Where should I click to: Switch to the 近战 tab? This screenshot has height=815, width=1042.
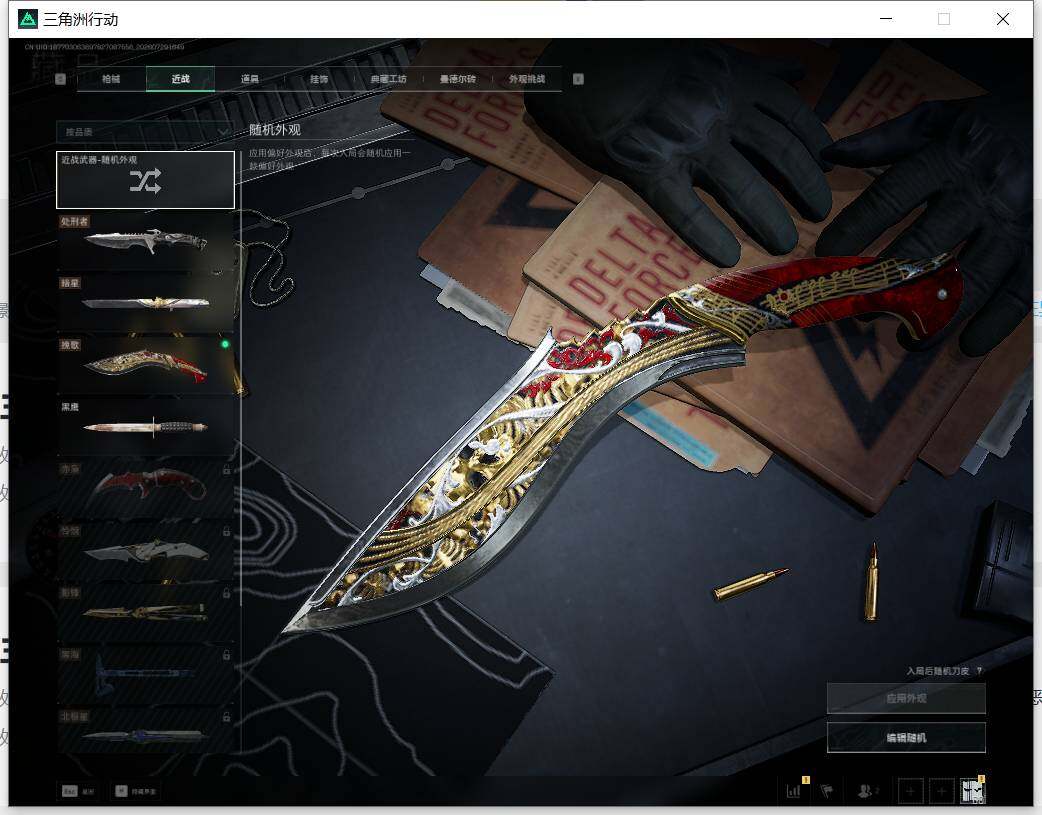coord(180,79)
